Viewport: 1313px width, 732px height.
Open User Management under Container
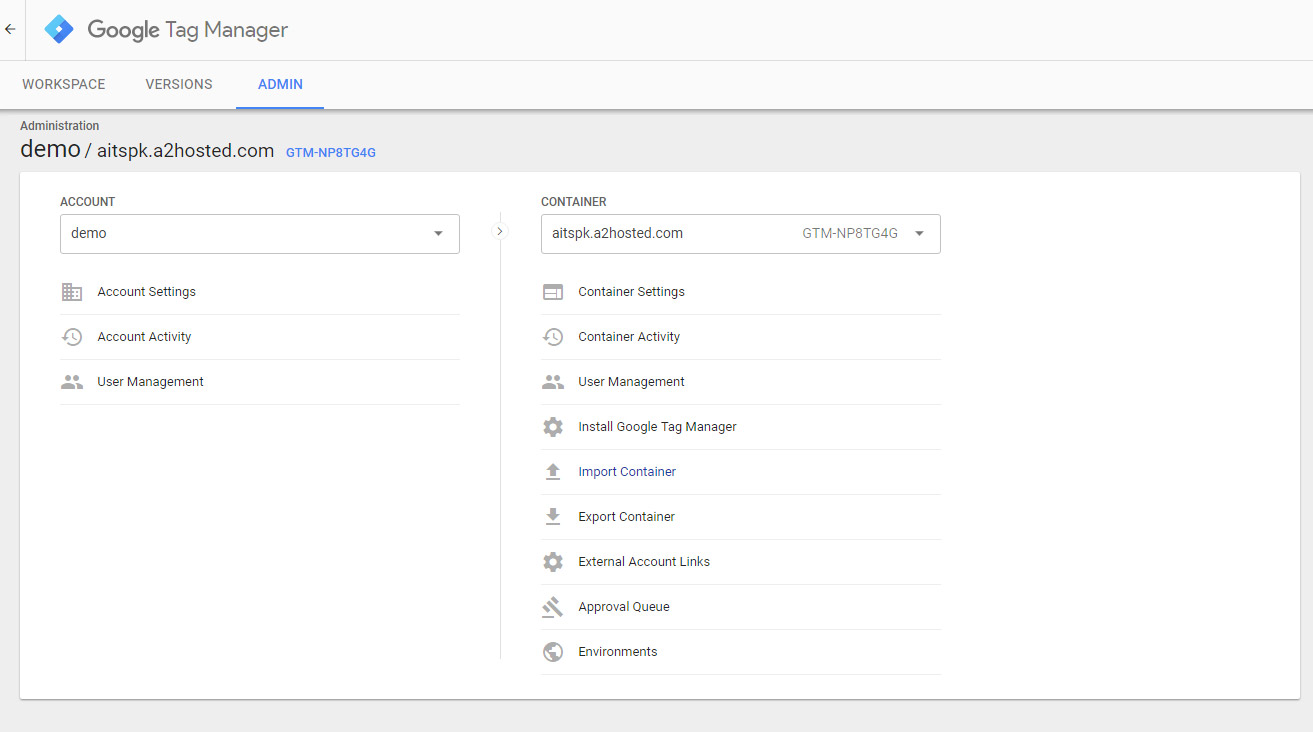[x=741, y=382]
